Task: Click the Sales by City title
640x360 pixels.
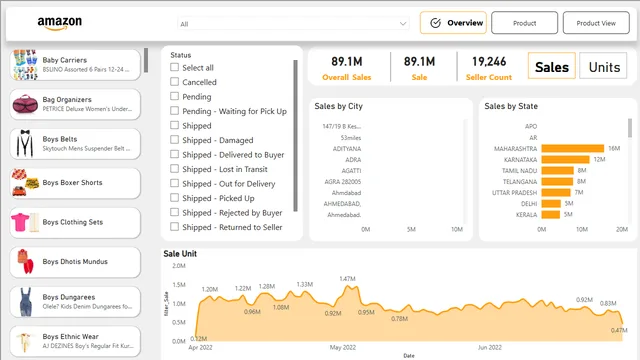Action: pos(338,106)
